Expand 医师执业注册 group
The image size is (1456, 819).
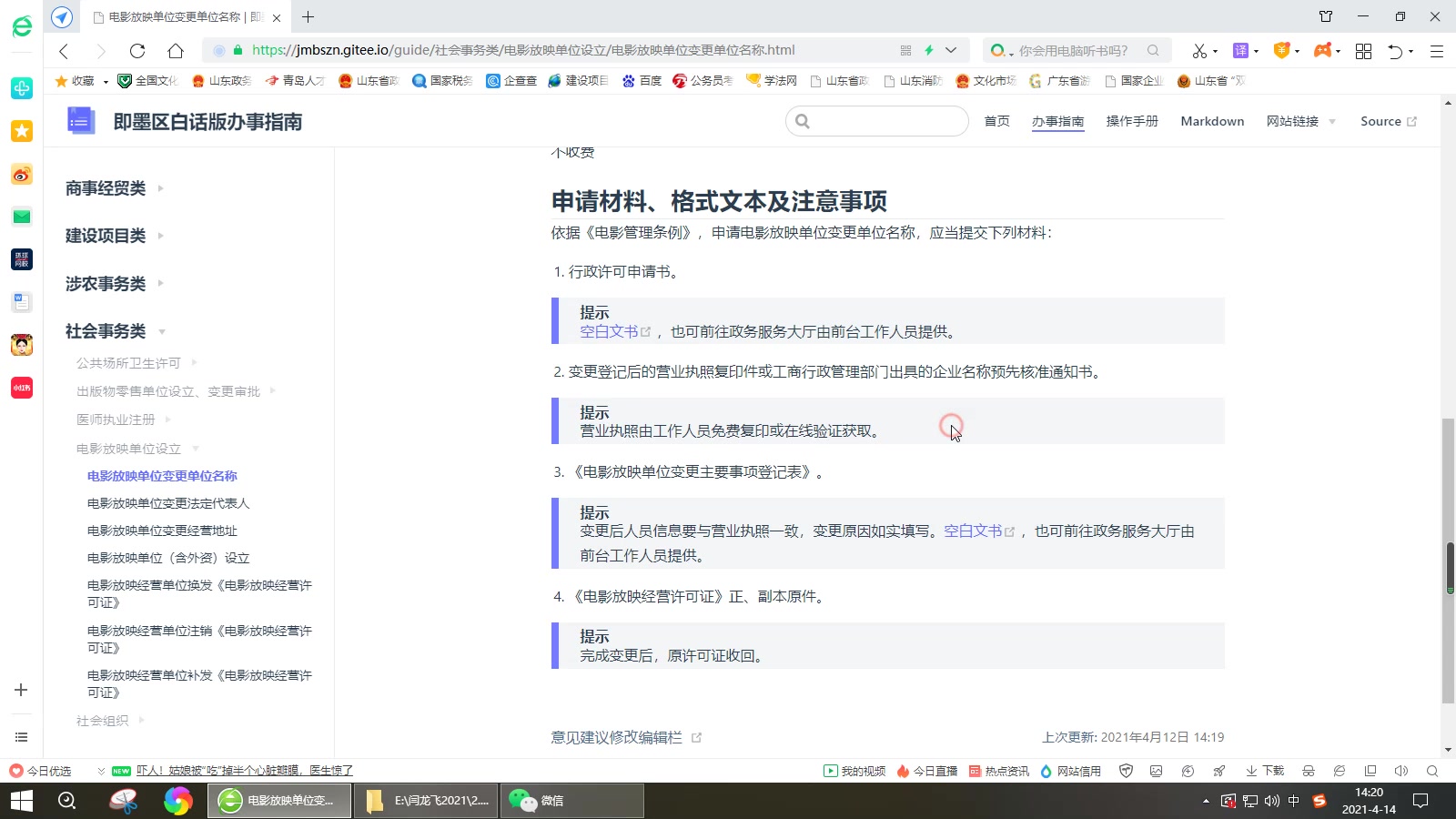[x=124, y=420]
